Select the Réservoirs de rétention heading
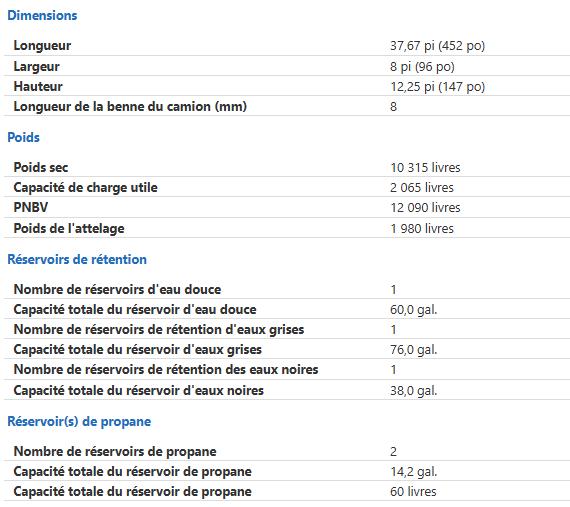Viewport: 570px width, 507px height. [x=77, y=259]
